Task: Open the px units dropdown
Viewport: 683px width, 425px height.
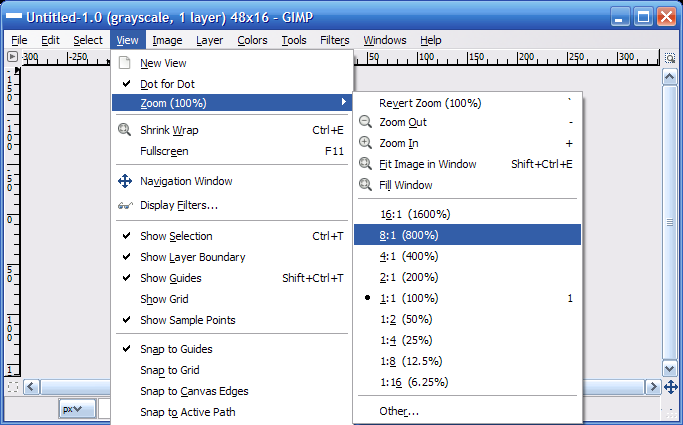Action: click(77, 409)
